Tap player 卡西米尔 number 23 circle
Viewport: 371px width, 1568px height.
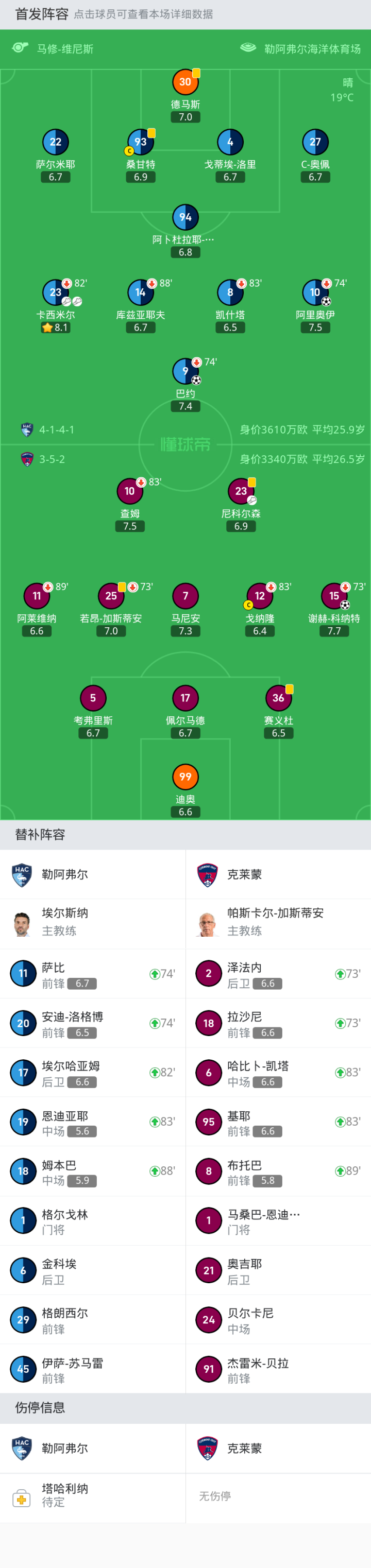click(x=56, y=293)
